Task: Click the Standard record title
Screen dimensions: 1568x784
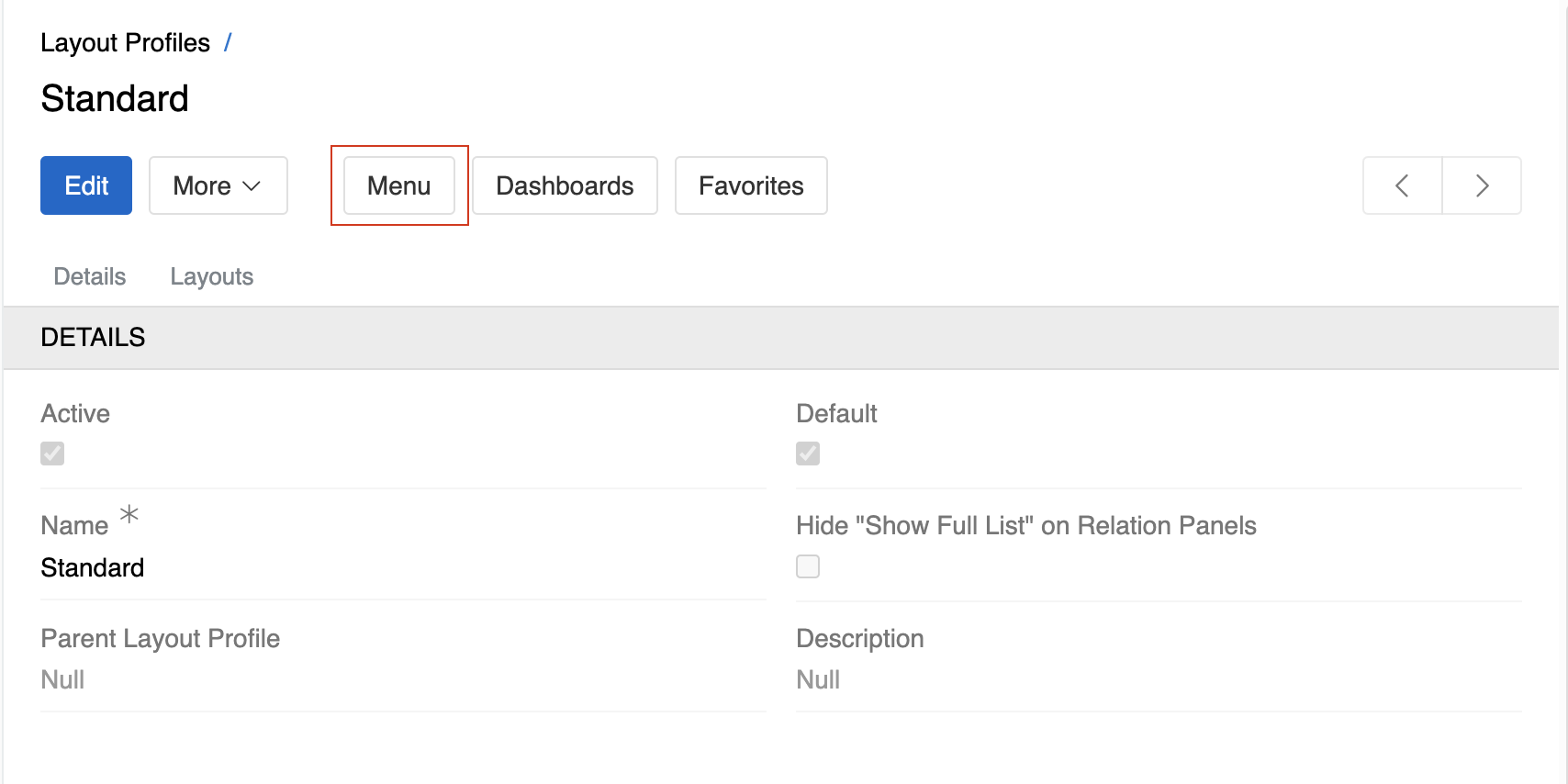Action: pyautogui.click(x=114, y=98)
